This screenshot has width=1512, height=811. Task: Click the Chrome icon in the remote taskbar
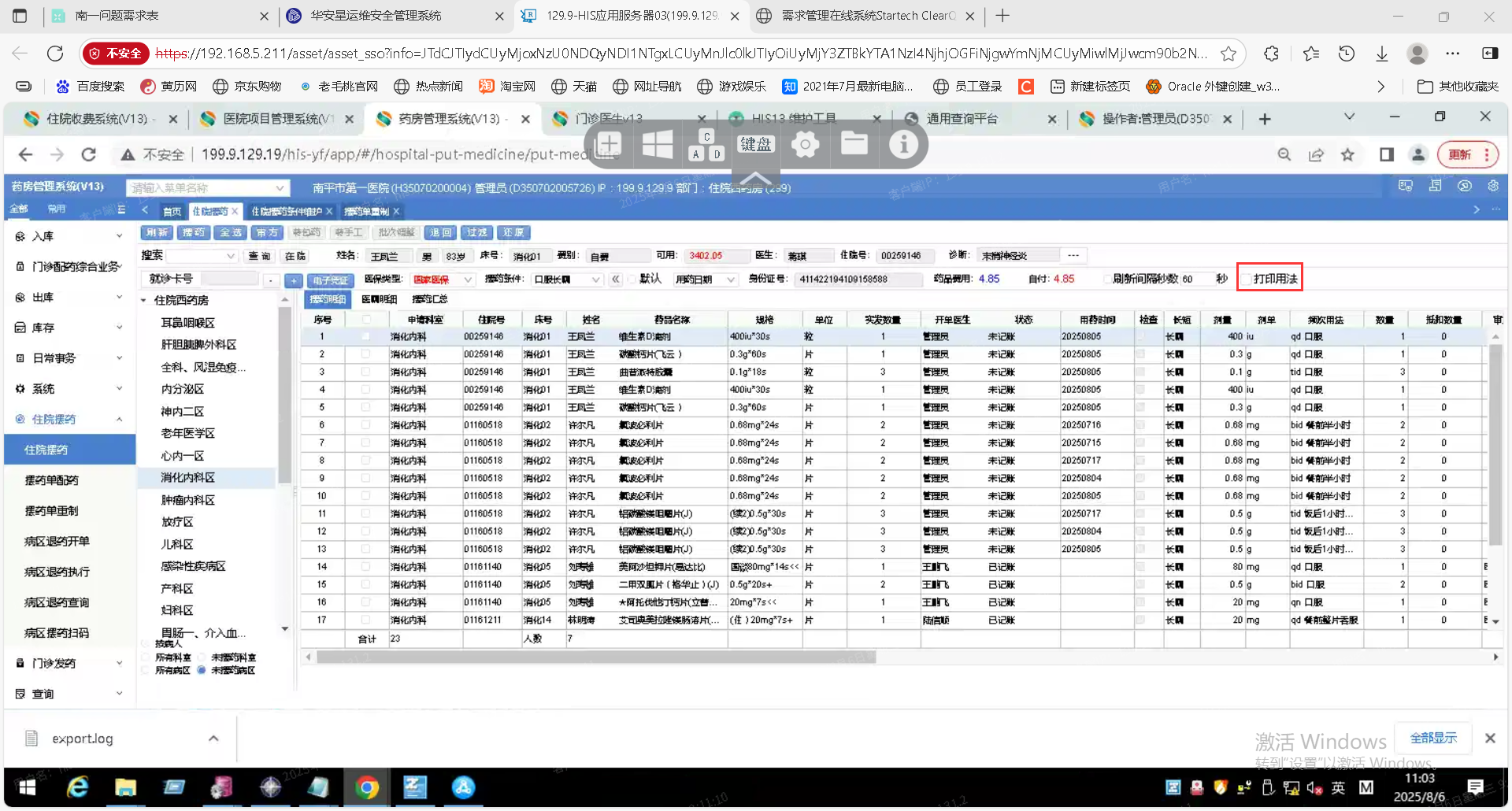[x=367, y=787]
